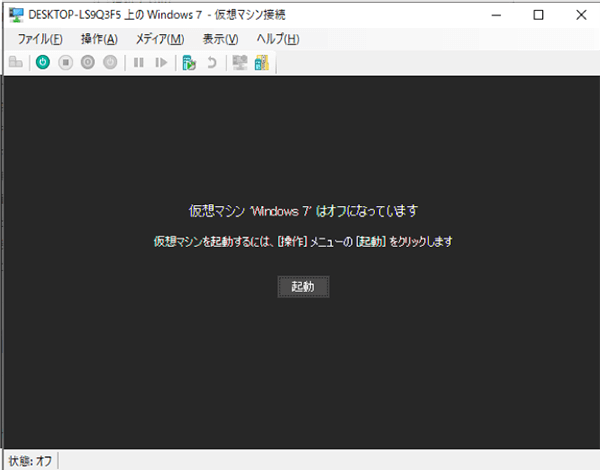Click the Share resources toolbar icon
Screen dimensions: 600x470
coord(262,62)
